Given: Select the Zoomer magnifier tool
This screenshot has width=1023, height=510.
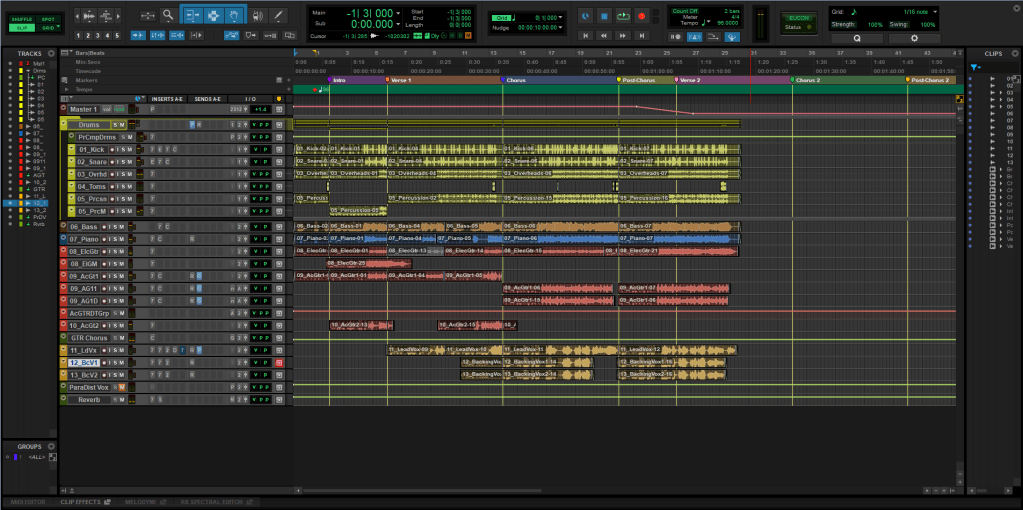Looking at the screenshot, I should pos(166,16).
